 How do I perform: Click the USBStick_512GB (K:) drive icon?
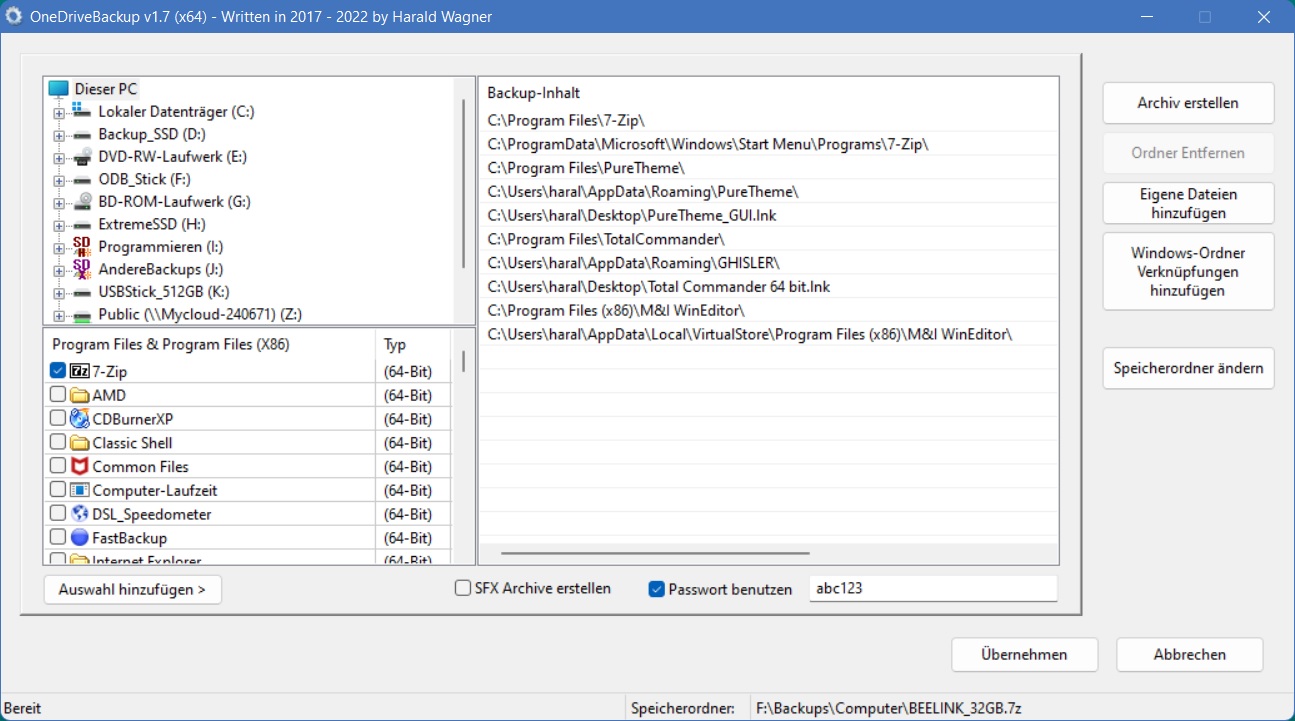[83, 291]
